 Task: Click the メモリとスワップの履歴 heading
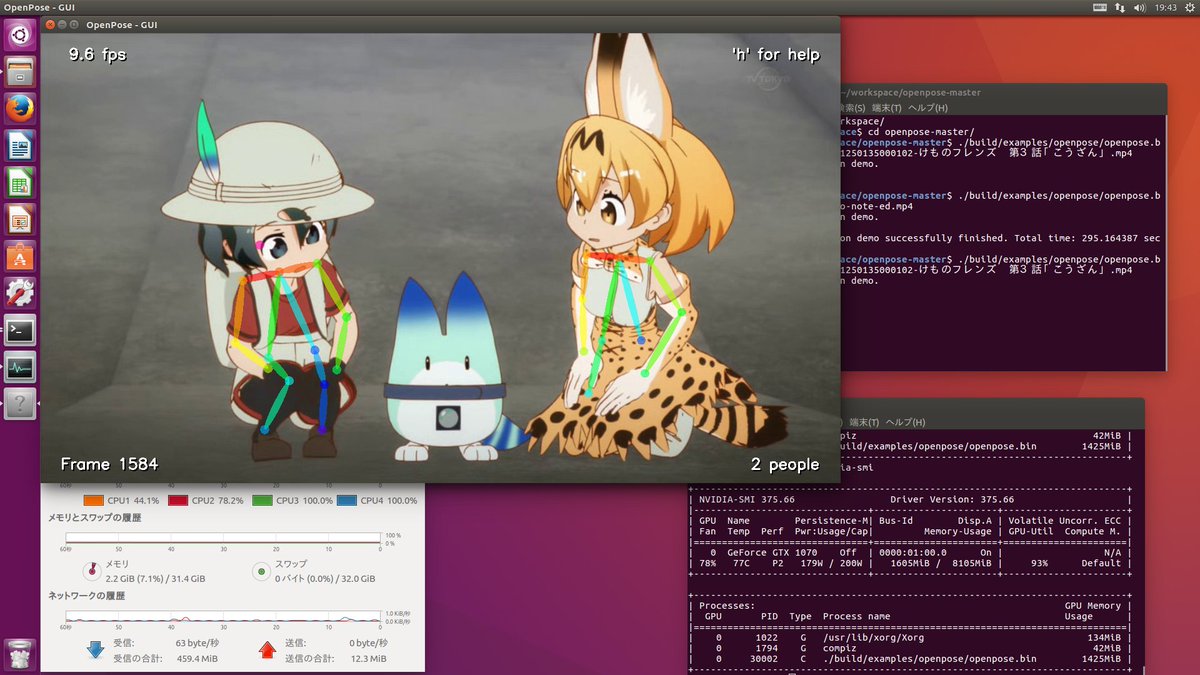[x=95, y=518]
